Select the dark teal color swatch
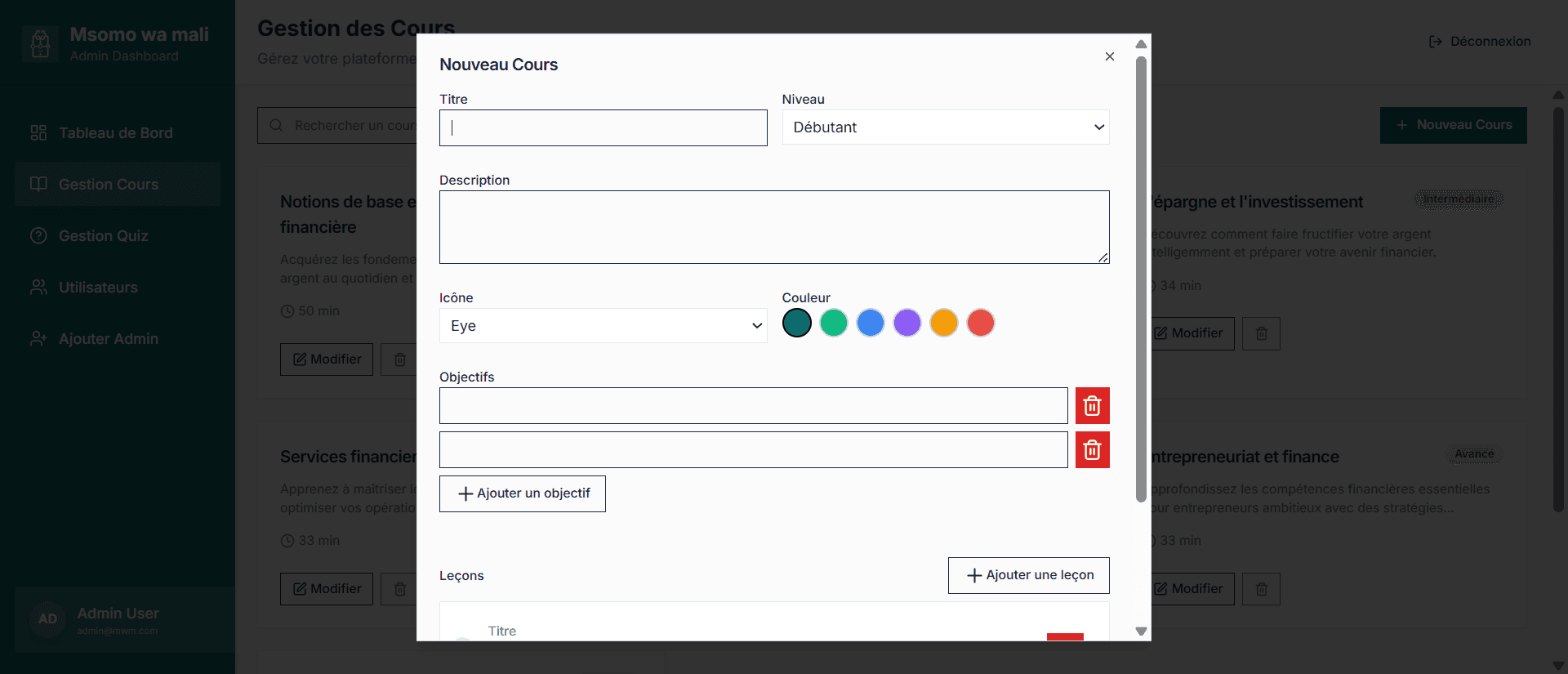The image size is (1568, 674). (x=797, y=323)
